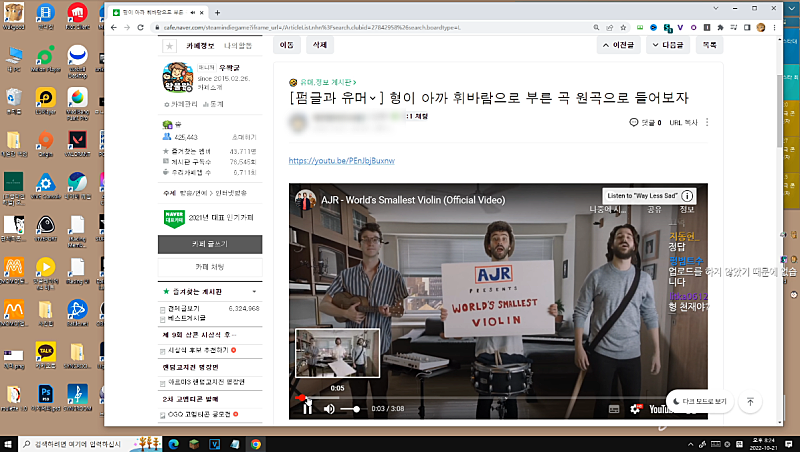
Task: Click the AJR channel avatar in video
Action: coord(305,198)
